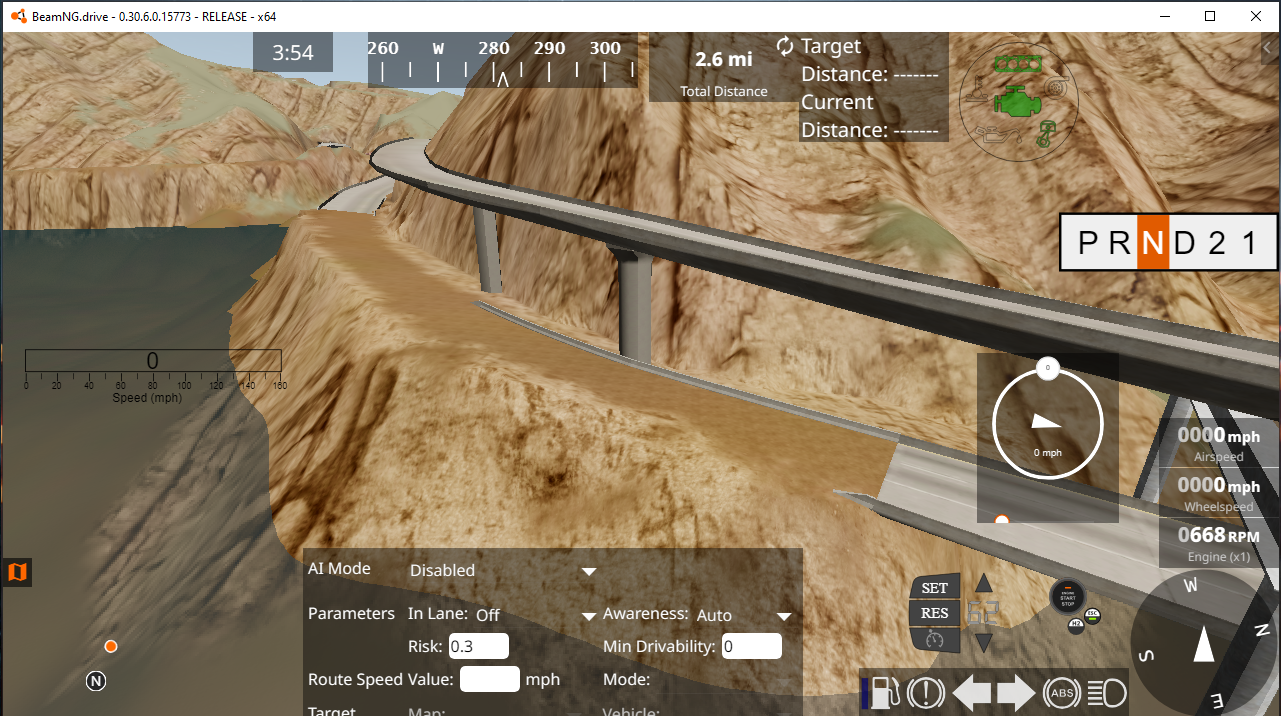This screenshot has height=716, width=1281.
Task: Click the white arrow inside g-force circle
Action: tap(1047, 421)
